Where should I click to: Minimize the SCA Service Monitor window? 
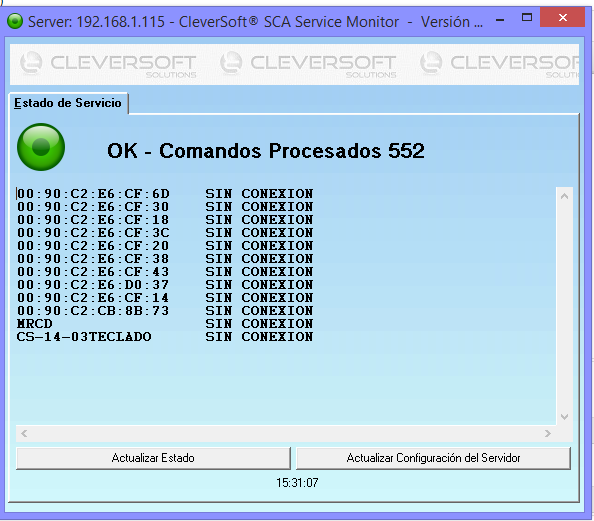coord(500,20)
